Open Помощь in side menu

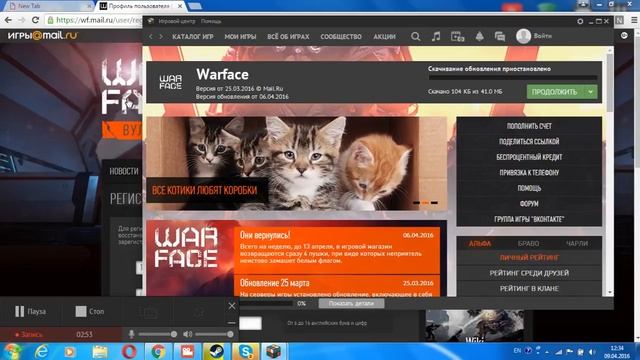coord(529,188)
